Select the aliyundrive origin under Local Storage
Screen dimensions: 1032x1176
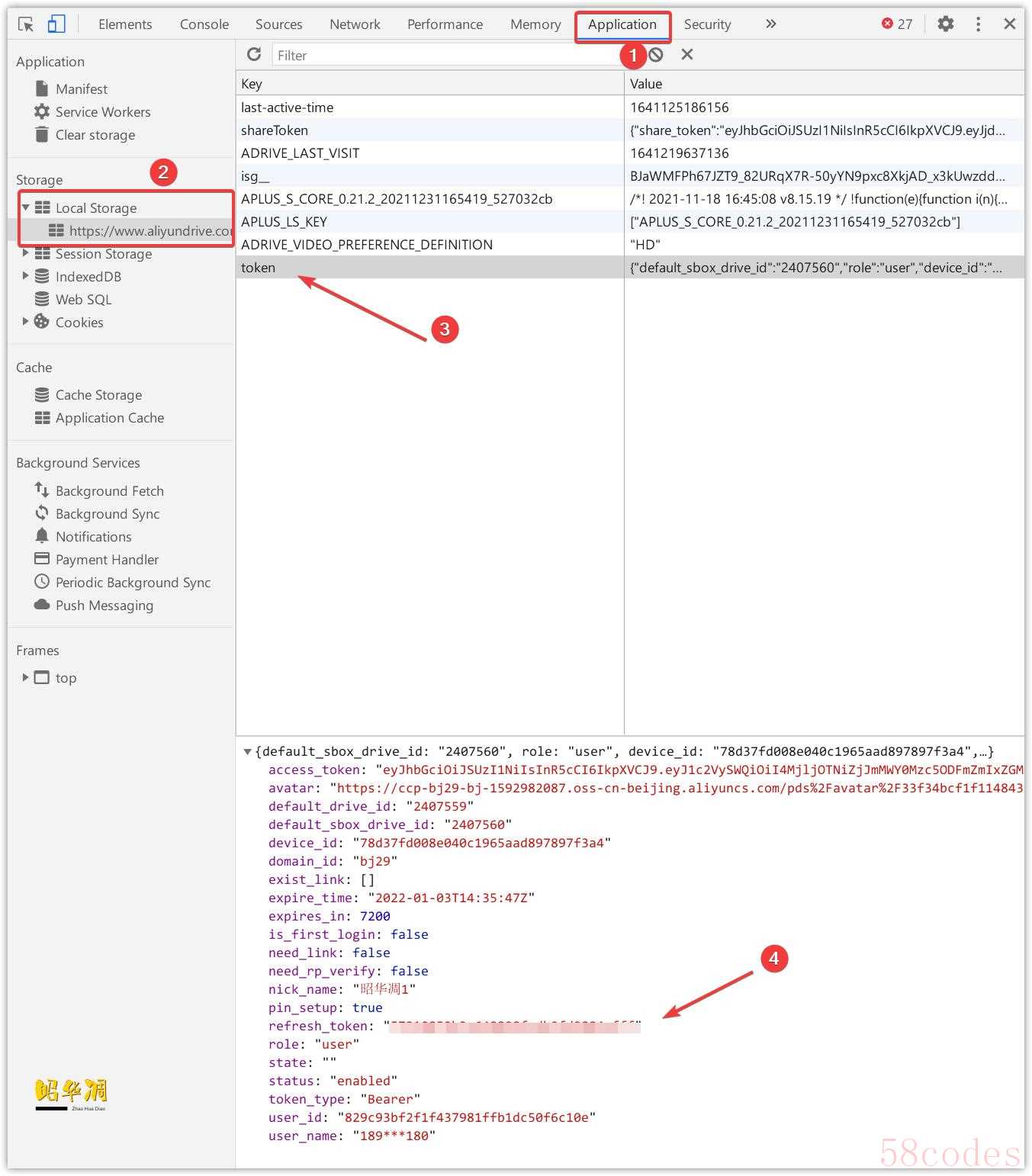[x=150, y=230]
